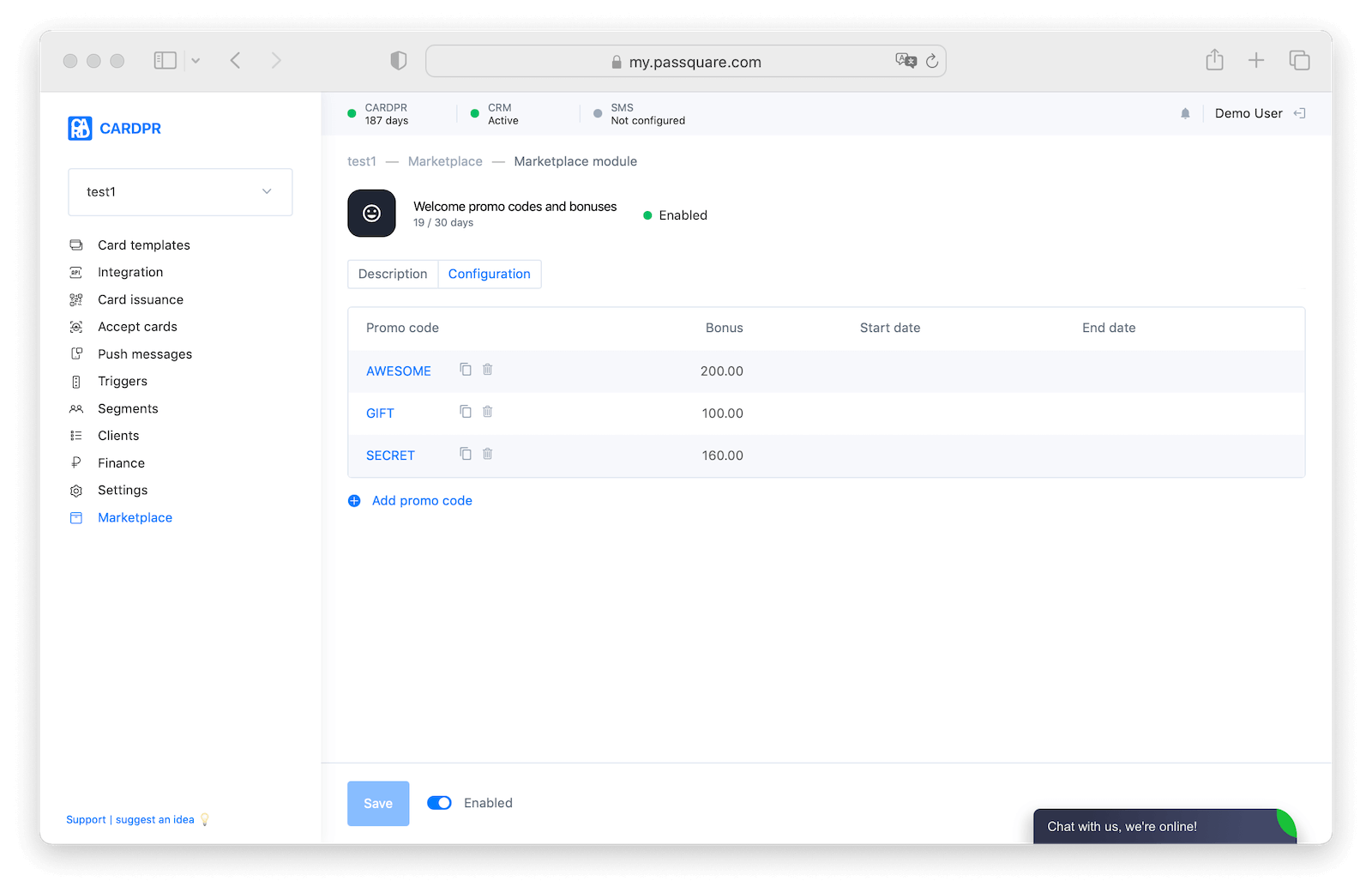
Task: Open Finance section
Action: click(121, 463)
